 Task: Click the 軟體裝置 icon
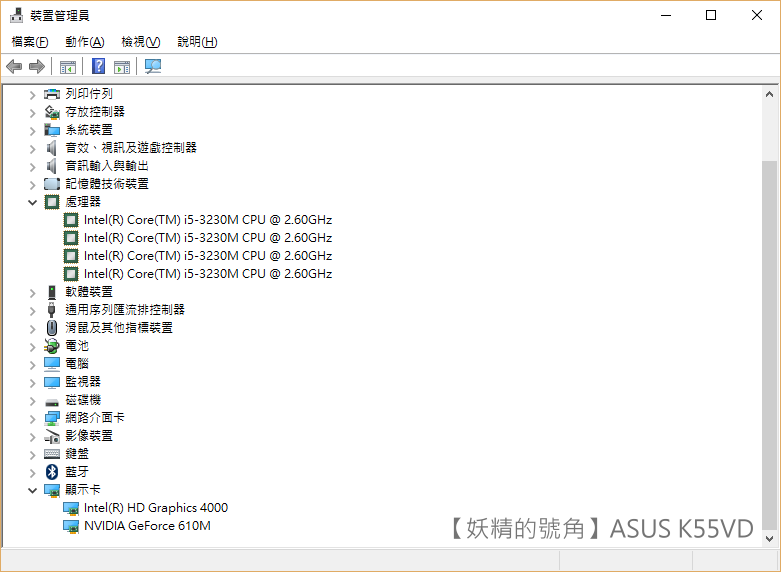(x=52, y=292)
